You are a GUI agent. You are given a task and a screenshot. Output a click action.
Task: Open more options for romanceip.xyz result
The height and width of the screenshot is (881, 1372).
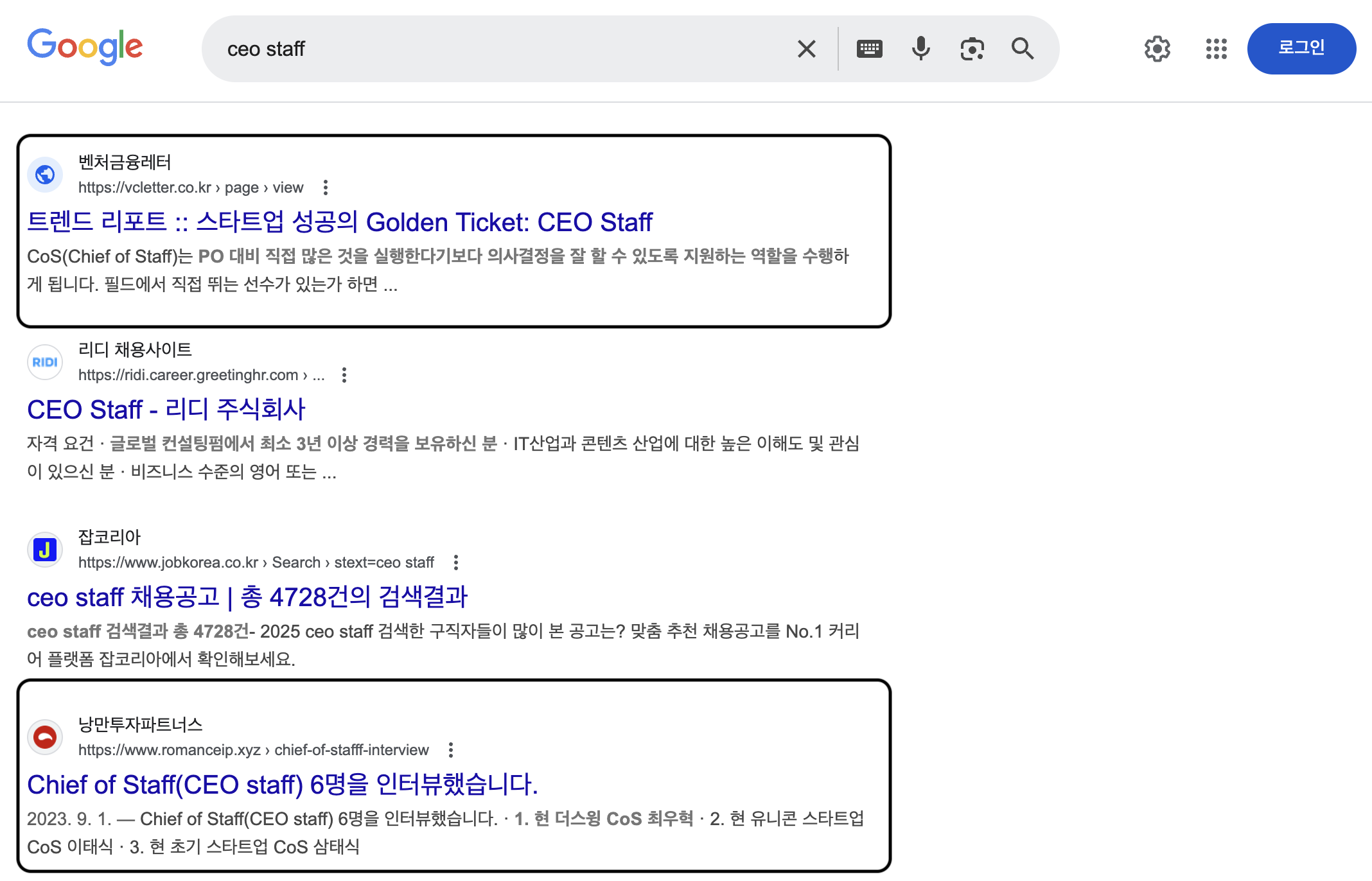click(451, 750)
